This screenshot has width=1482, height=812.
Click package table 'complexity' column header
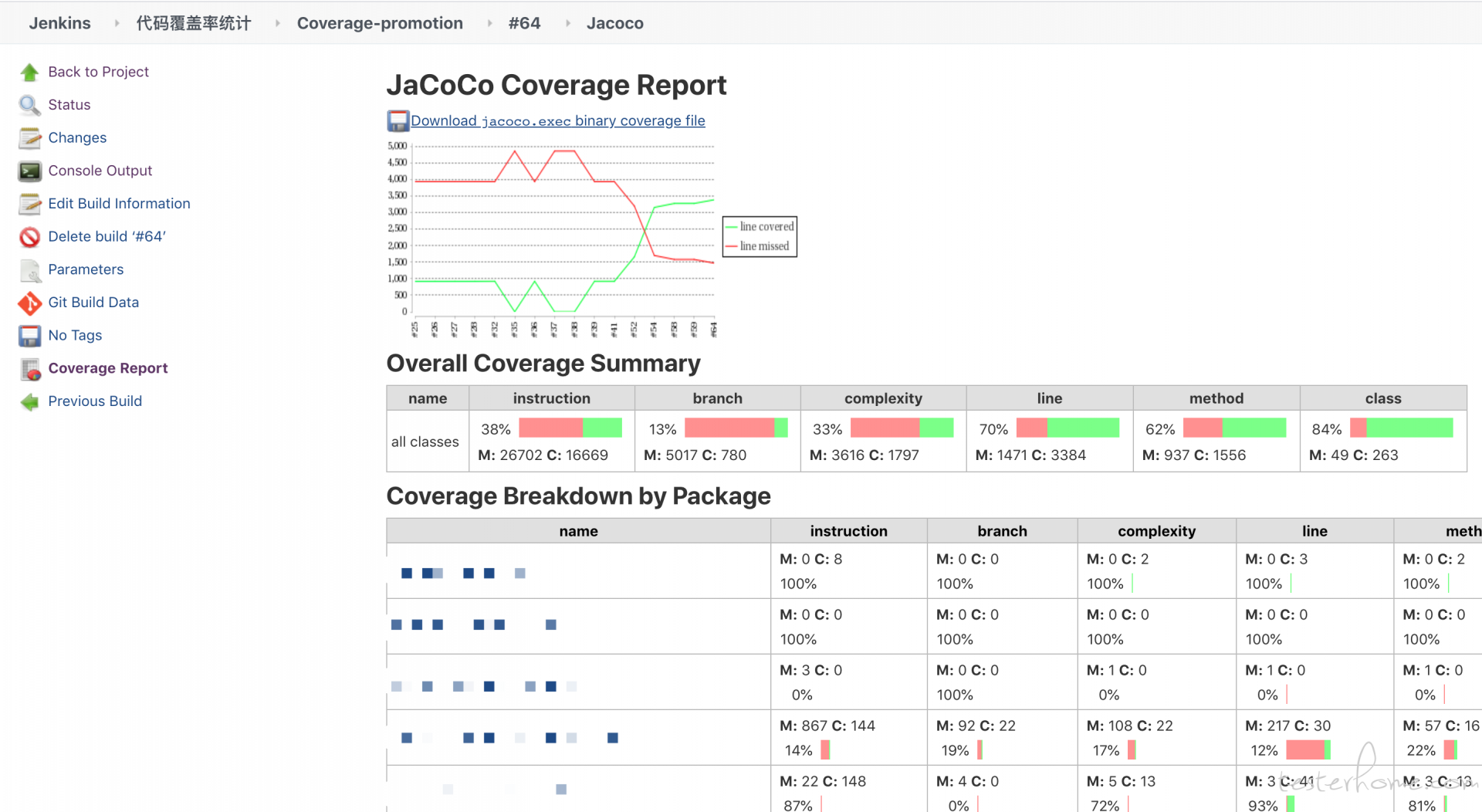1156,531
